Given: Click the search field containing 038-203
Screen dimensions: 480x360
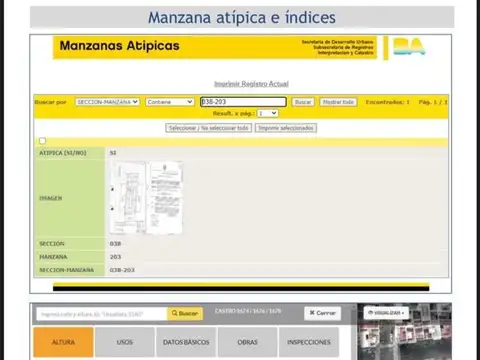Looking at the screenshot, I should [x=243, y=102].
